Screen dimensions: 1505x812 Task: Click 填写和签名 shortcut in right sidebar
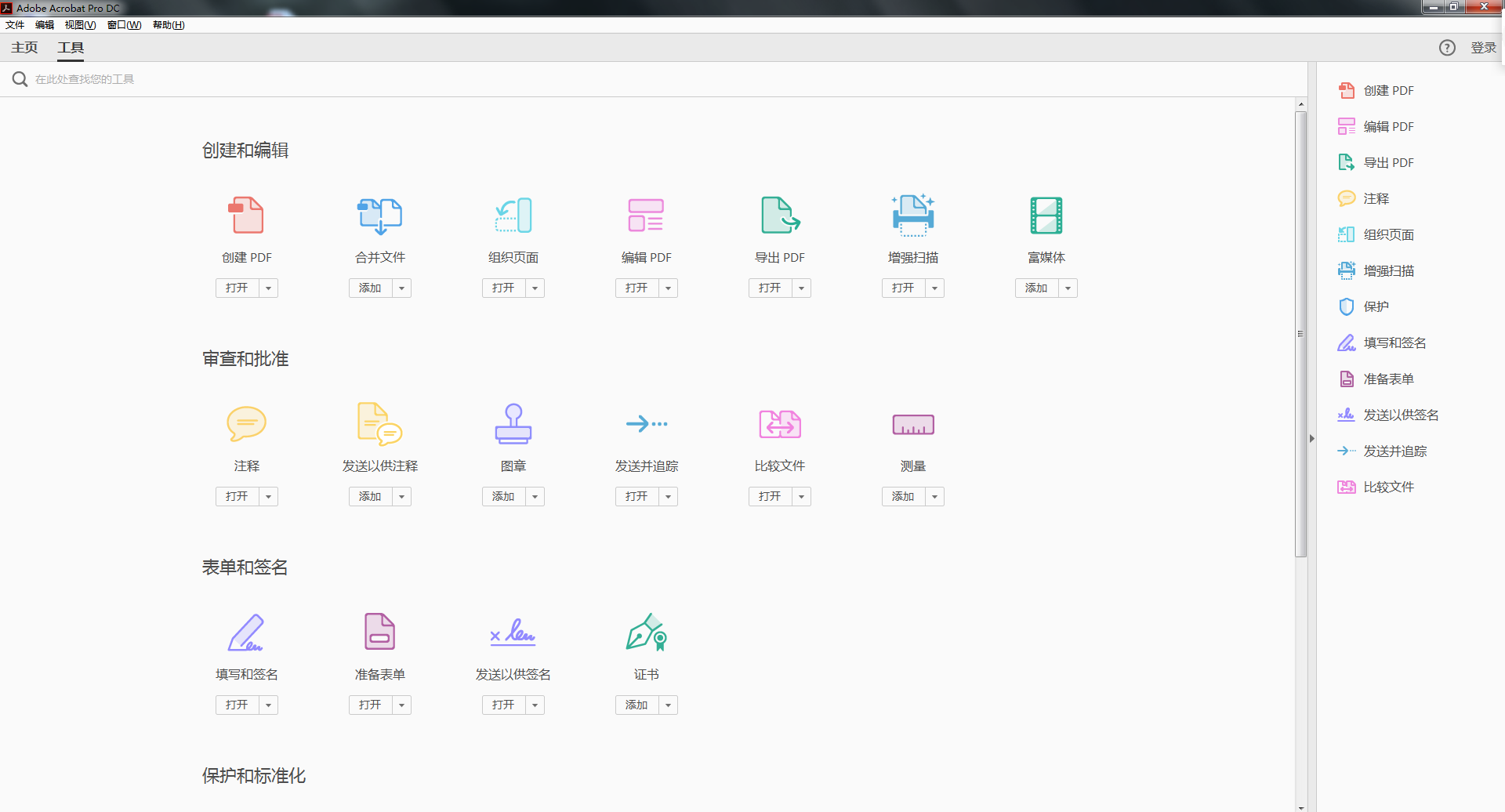point(1382,343)
